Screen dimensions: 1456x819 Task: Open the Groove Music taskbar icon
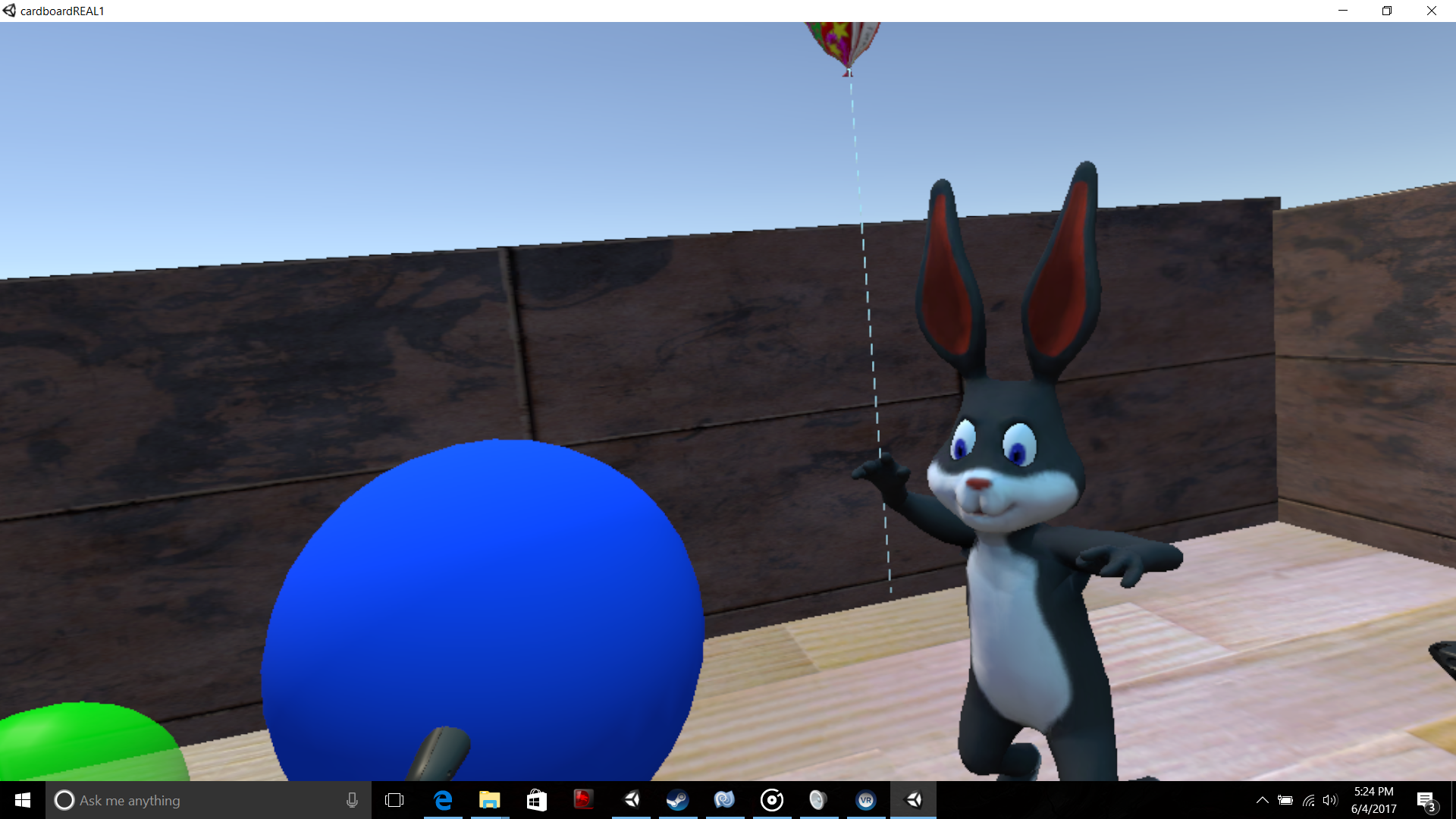pos(772,800)
